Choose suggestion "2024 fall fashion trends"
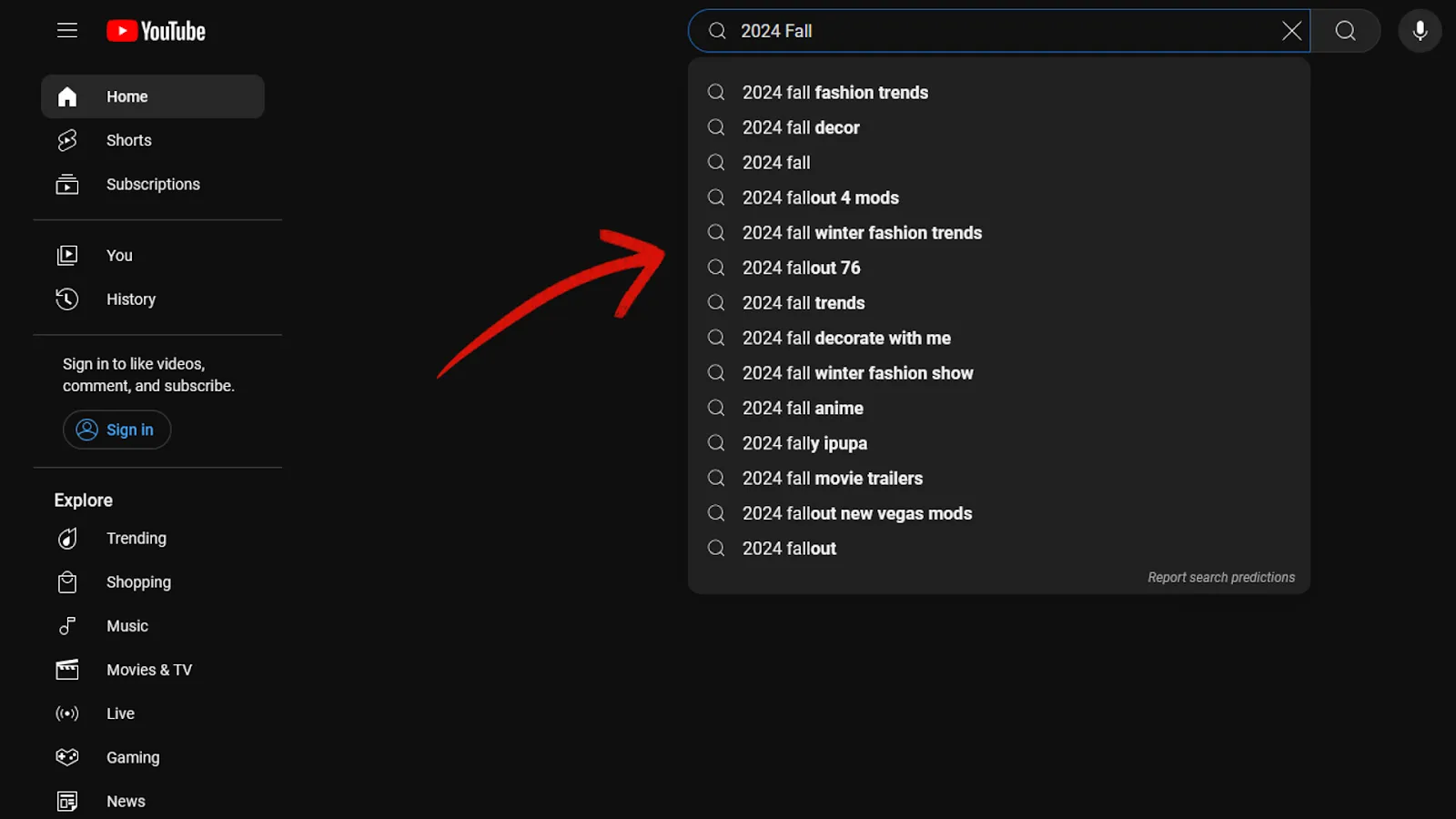The width and height of the screenshot is (1456, 819). (834, 93)
